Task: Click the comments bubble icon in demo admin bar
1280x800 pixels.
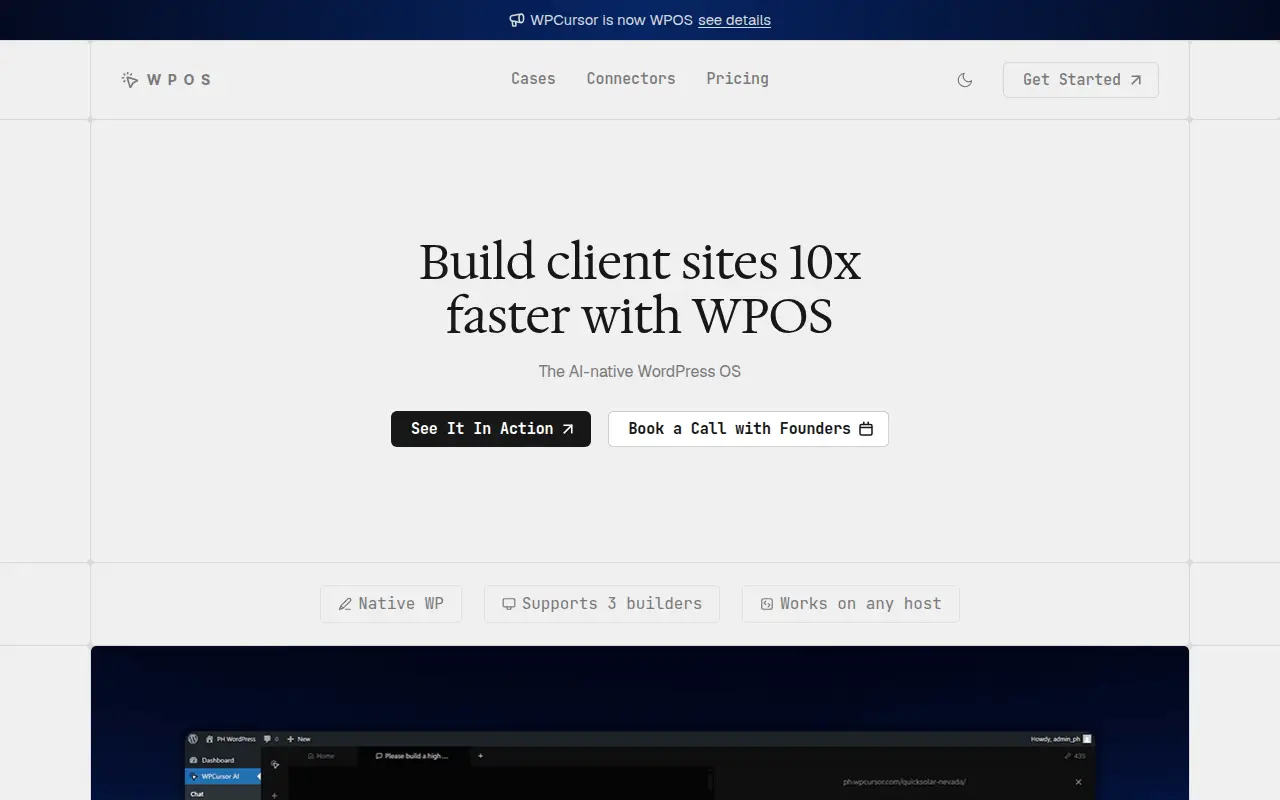Action: point(267,739)
